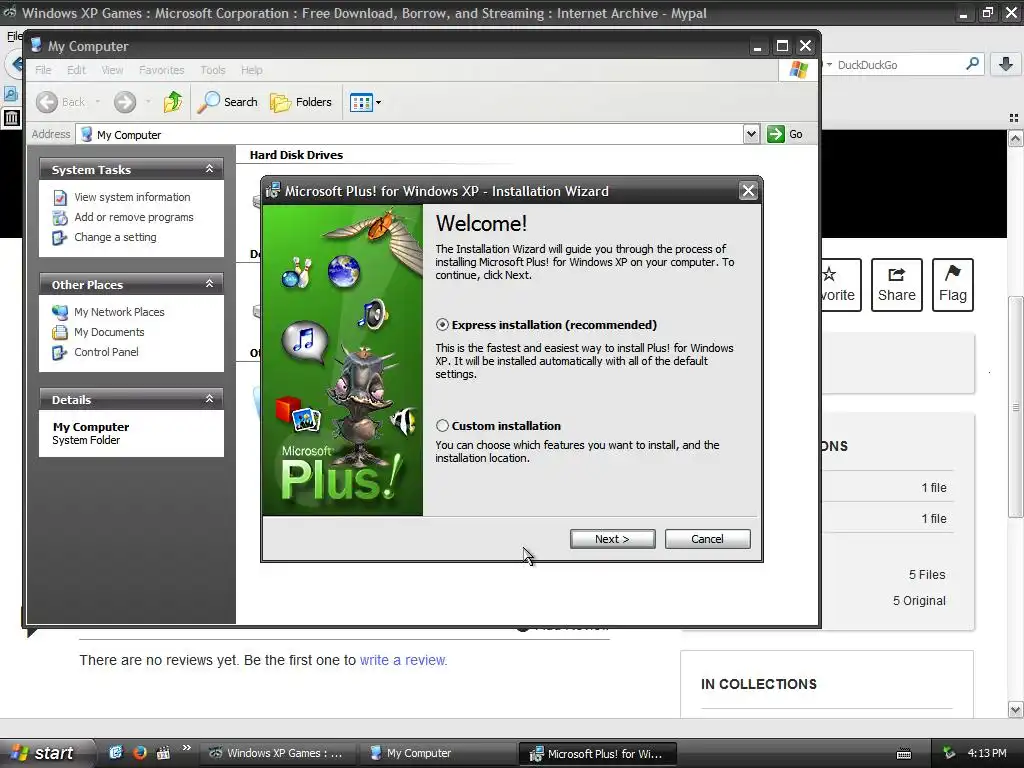The image size is (1024, 768).
Task: Click write a review link
Action: click(x=403, y=660)
